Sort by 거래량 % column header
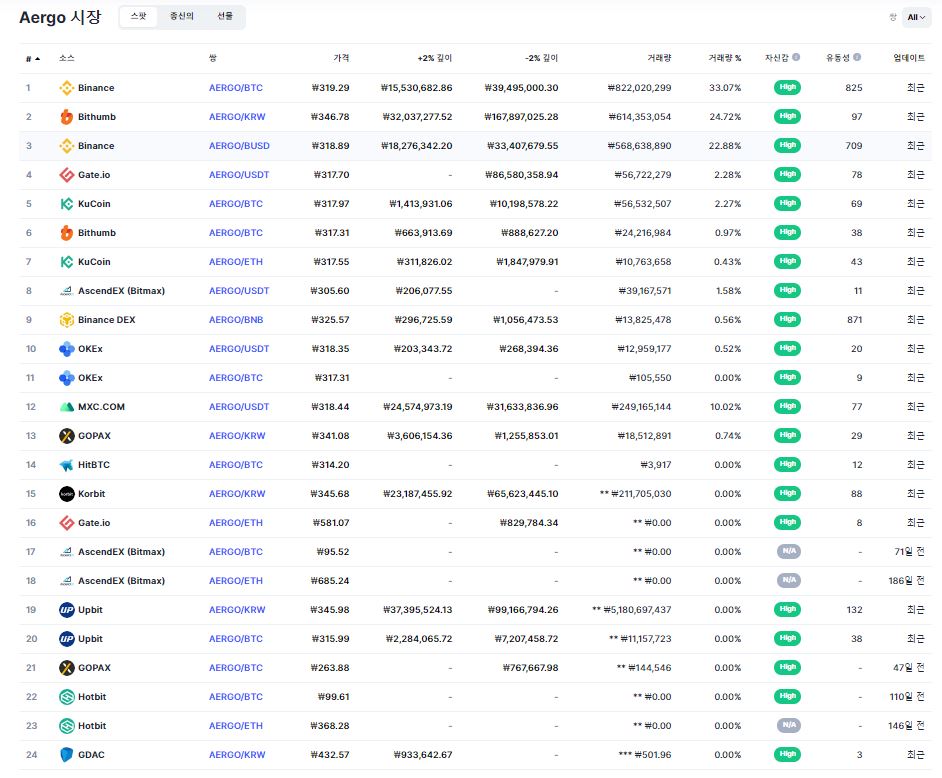 coord(725,58)
